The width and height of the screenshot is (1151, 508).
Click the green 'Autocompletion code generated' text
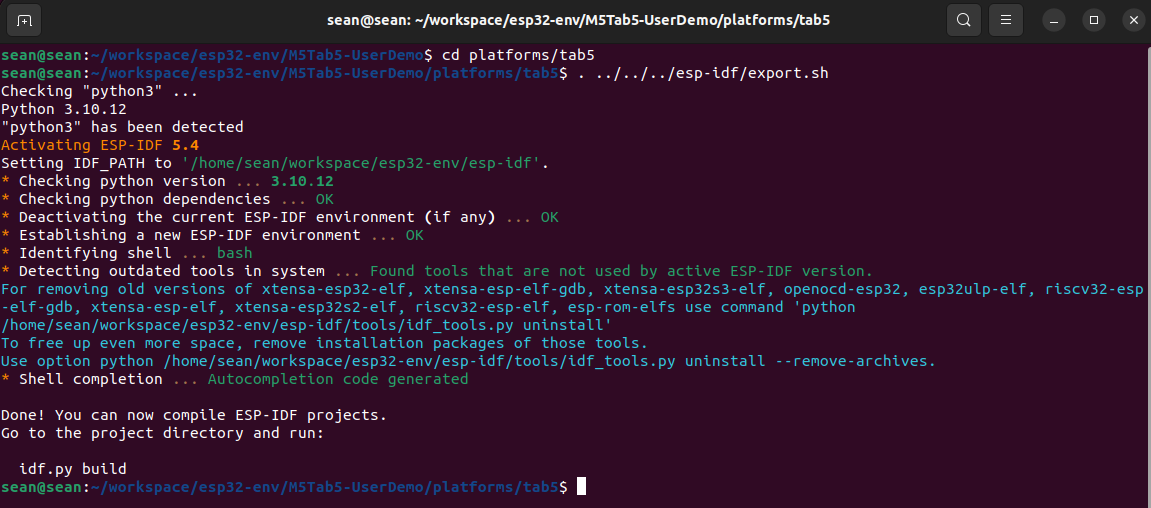point(338,380)
